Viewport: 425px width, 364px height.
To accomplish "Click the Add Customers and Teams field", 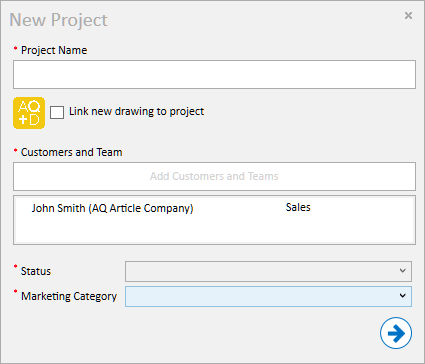I will [x=214, y=176].
